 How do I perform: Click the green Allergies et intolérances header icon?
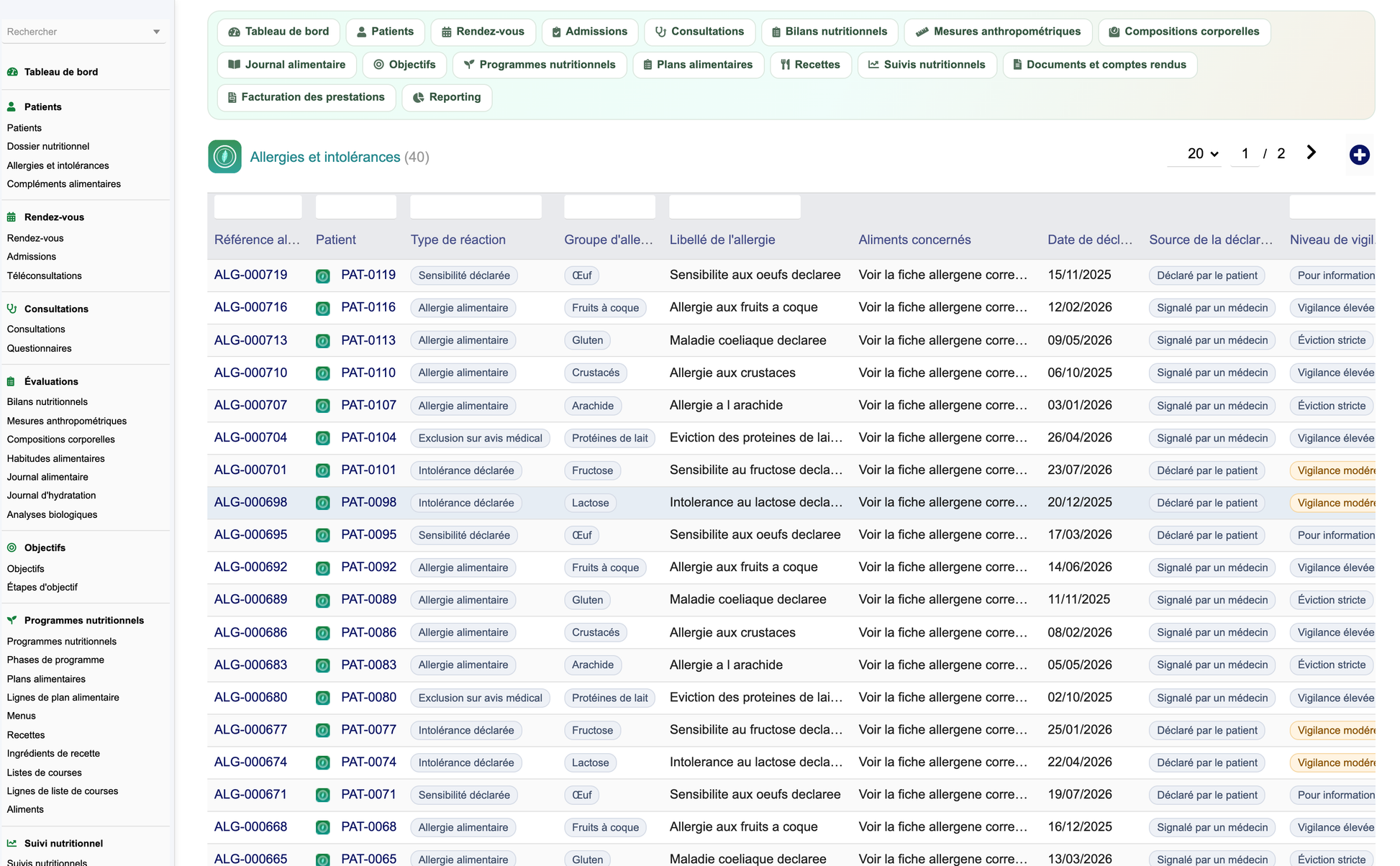tap(224, 156)
